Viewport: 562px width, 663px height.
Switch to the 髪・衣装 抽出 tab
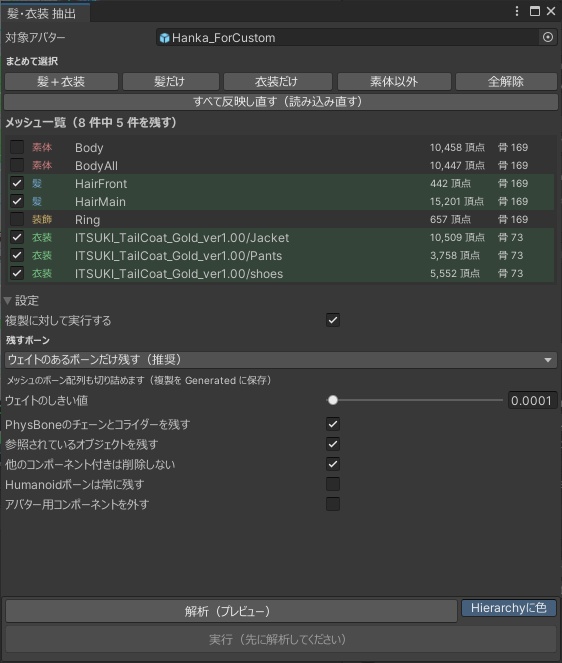[x=44, y=13]
